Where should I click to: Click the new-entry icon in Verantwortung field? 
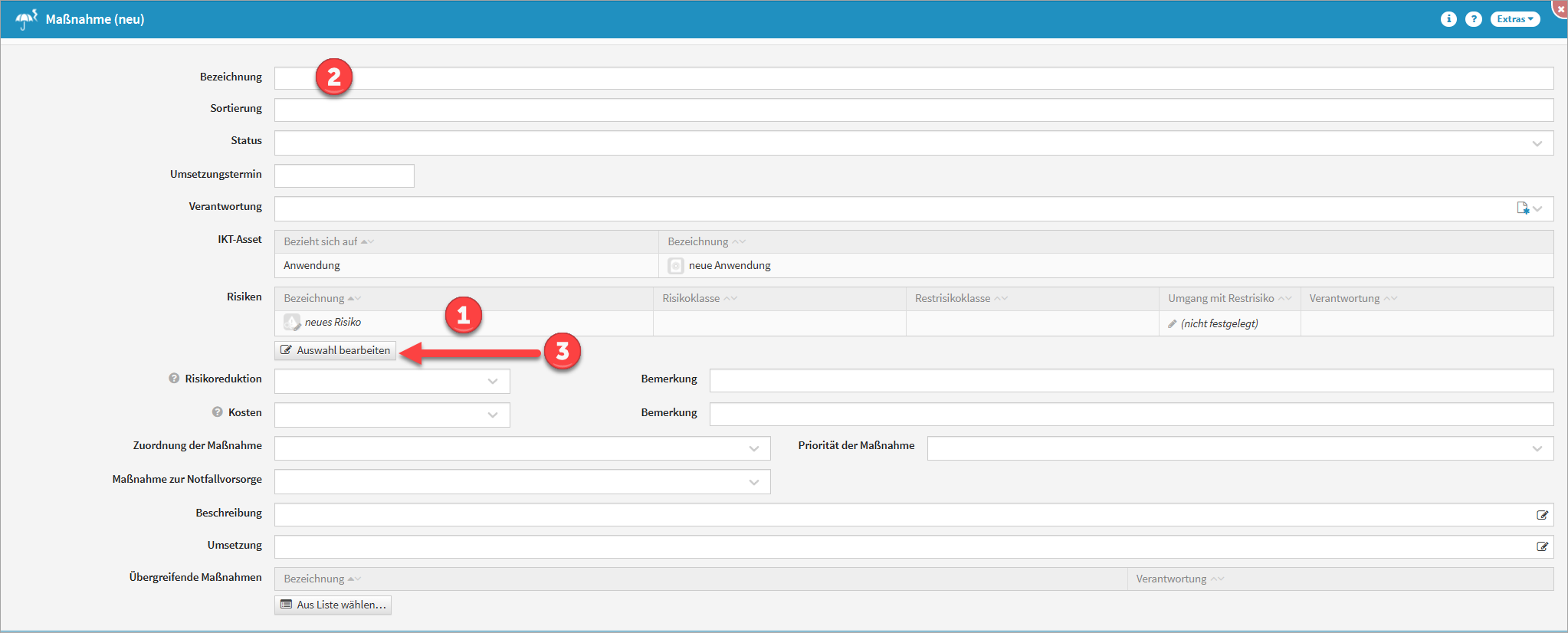[x=1523, y=208]
